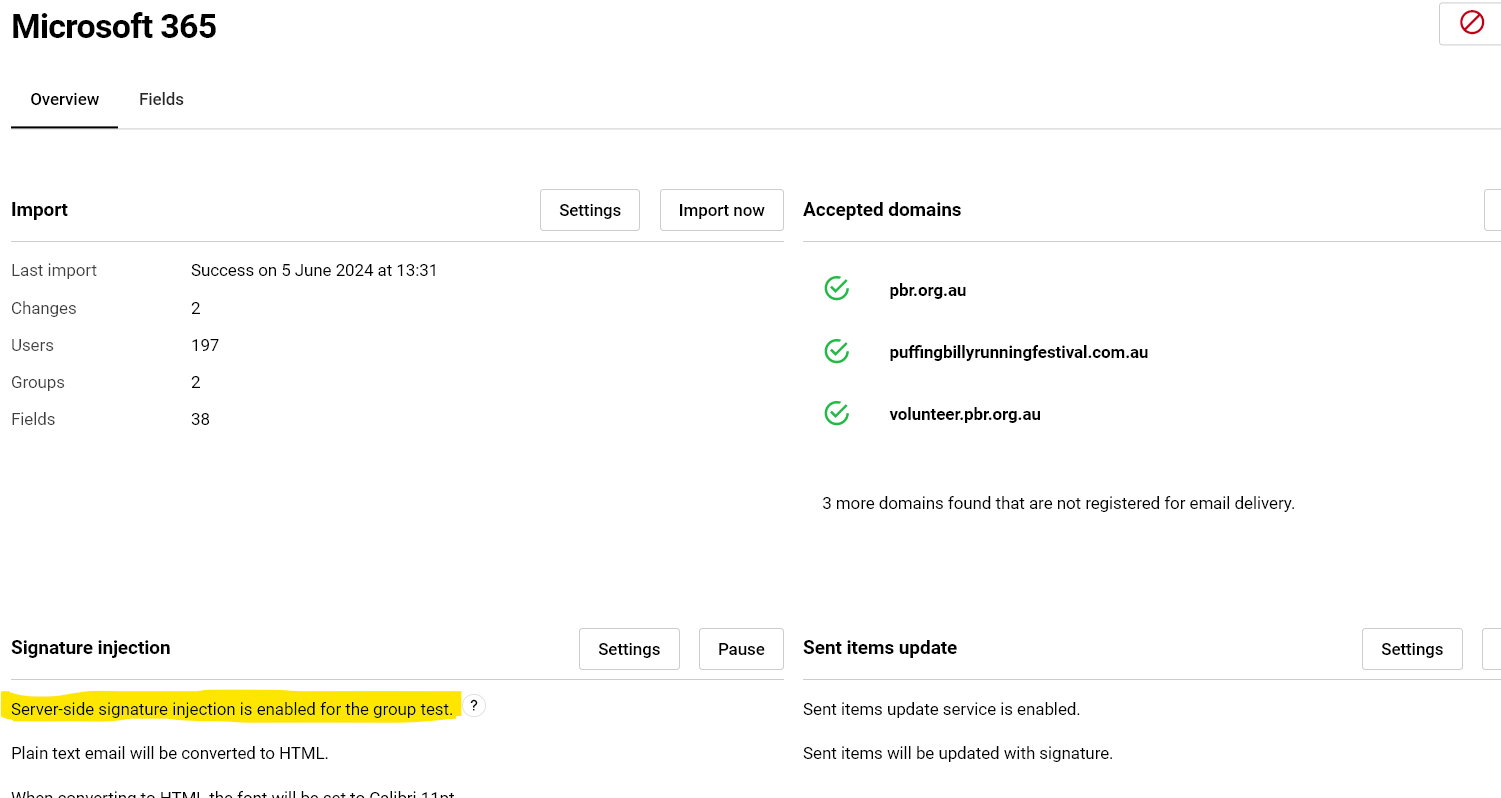The image size is (1501, 798).
Task: Click the volunteer.pbr.org.au domain text
Action: coord(965,414)
